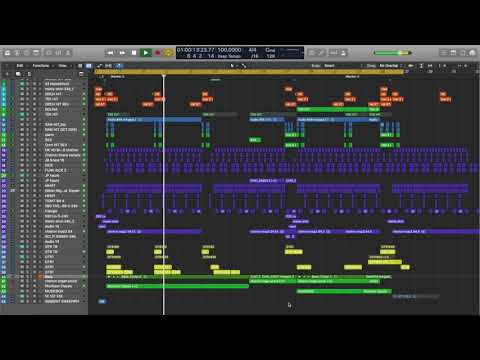
Task: Toggle Show Flex button
Action: 108,66
